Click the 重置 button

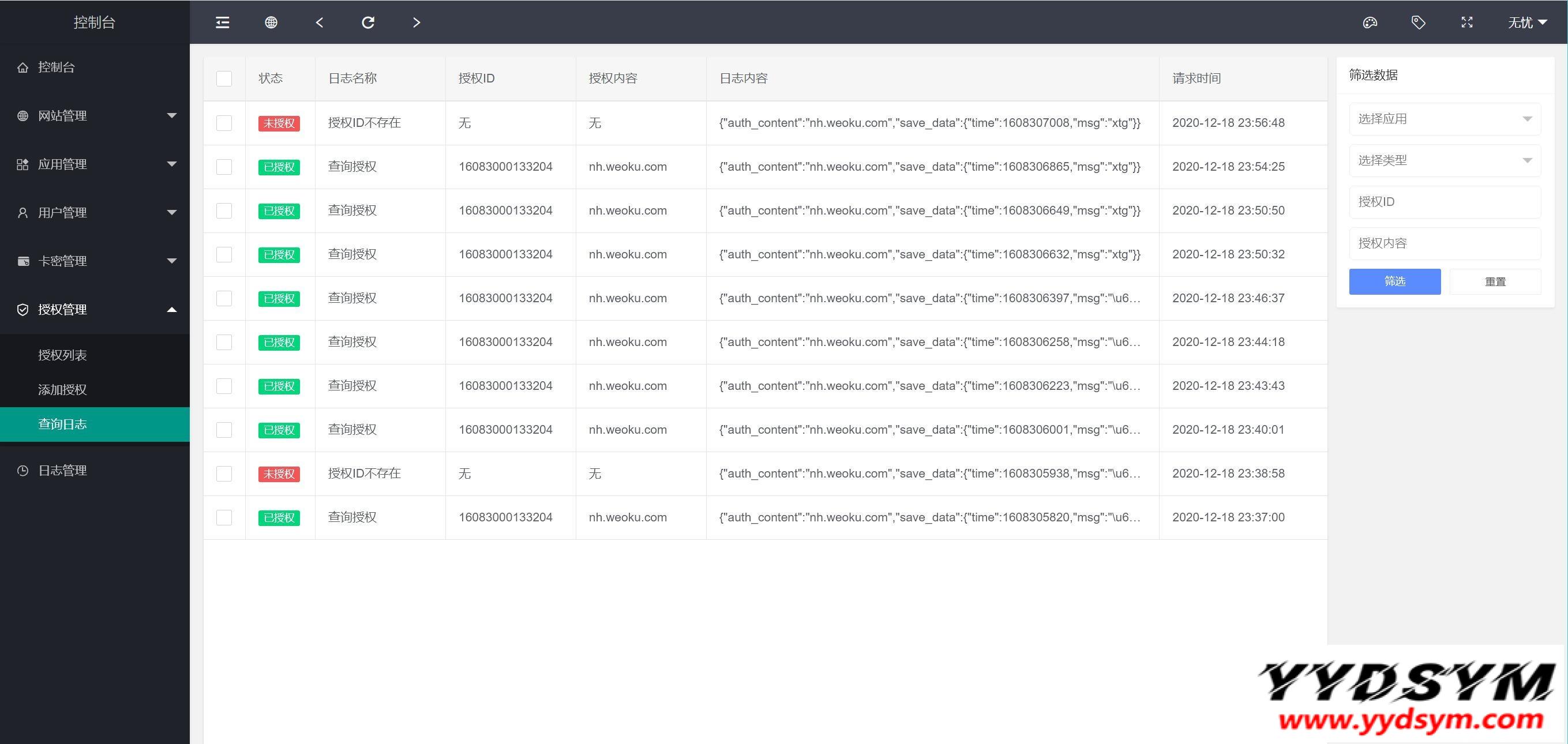1495,281
